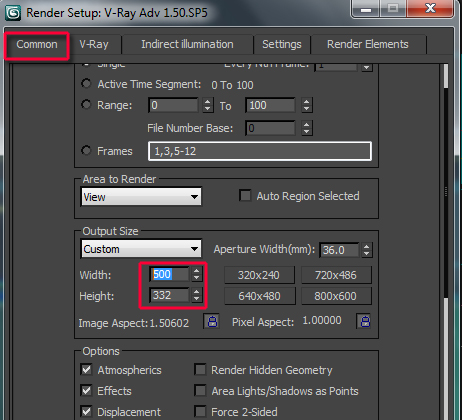Click the Frames list text field
The image size is (462, 420).
pyautogui.click(x=260, y=151)
